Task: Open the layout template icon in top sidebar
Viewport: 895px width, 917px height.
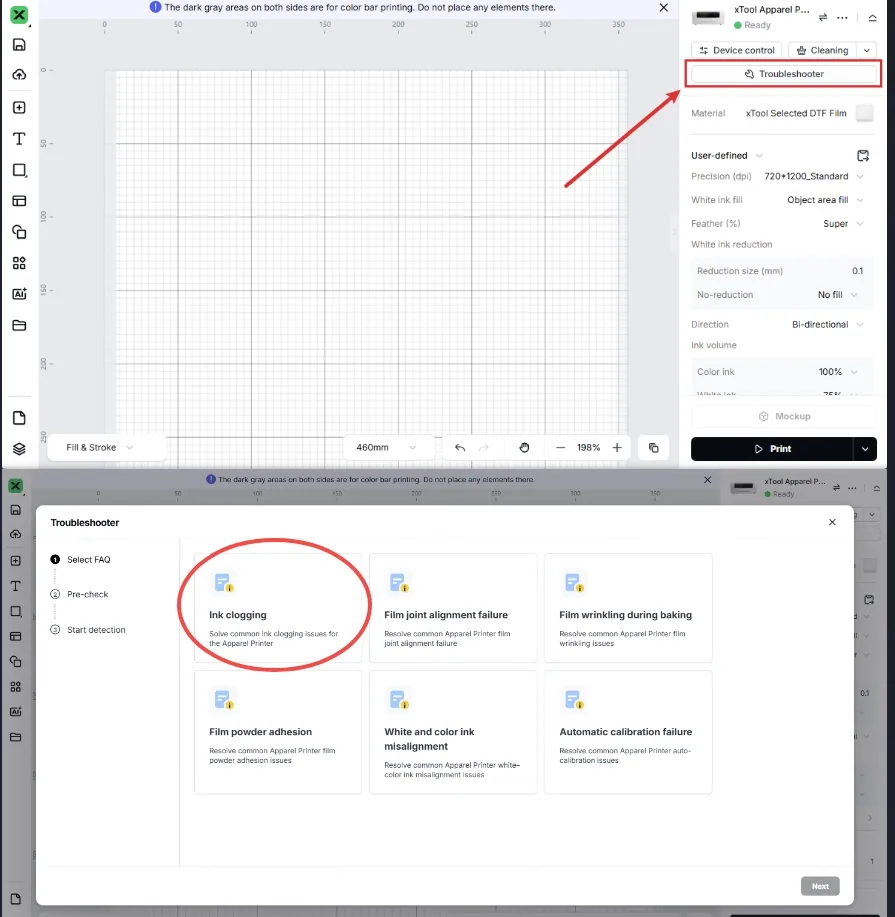Action: [19, 201]
